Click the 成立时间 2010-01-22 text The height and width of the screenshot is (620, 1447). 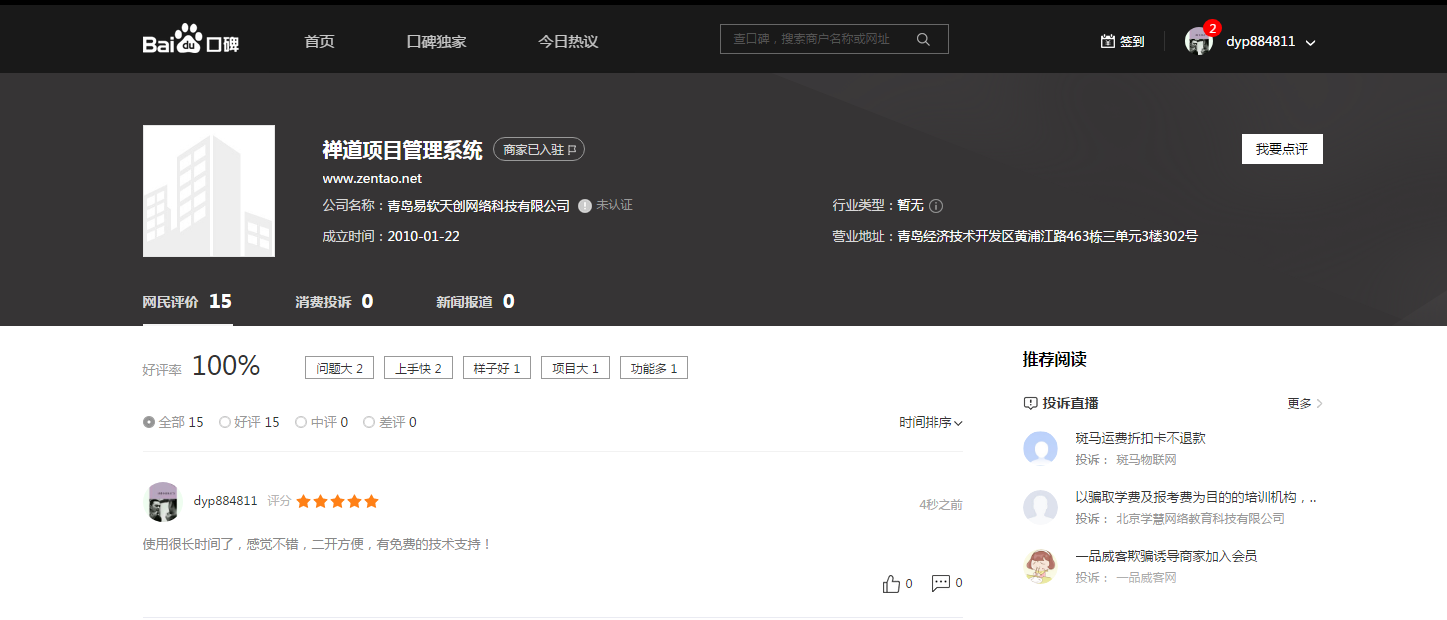(x=391, y=237)
